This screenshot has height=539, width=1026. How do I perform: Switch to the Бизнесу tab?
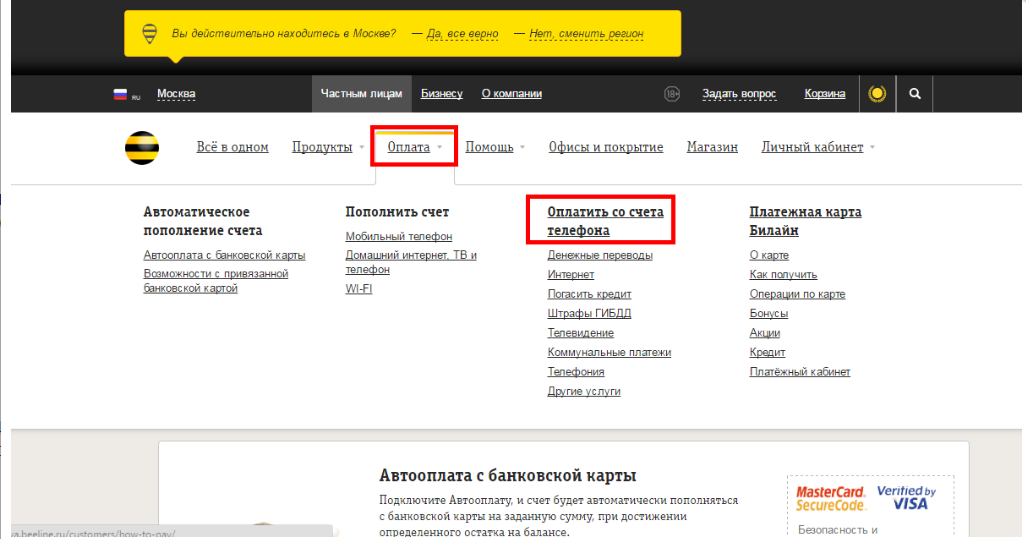pos(442,94)
